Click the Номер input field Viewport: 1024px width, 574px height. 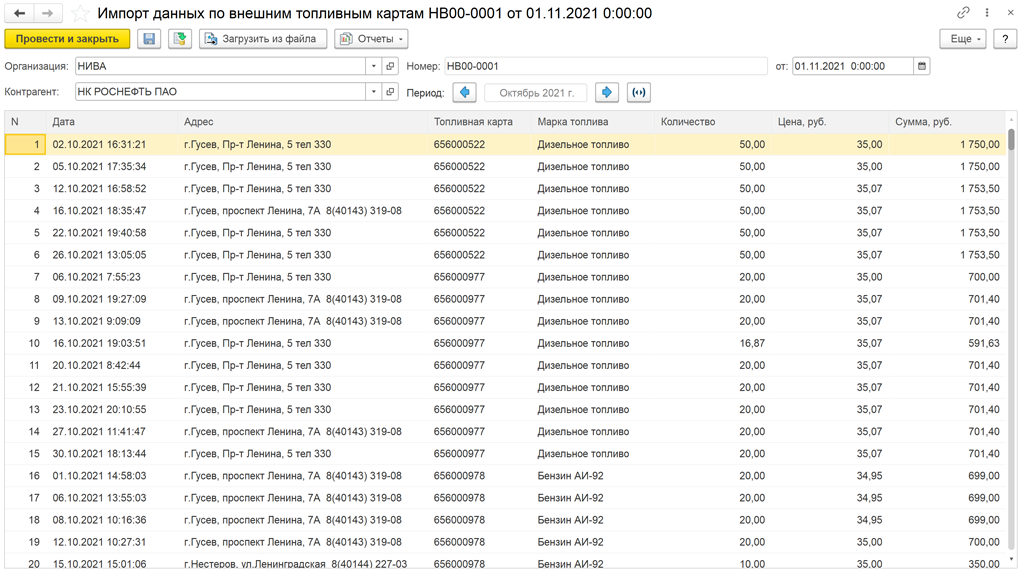(605, 66)
